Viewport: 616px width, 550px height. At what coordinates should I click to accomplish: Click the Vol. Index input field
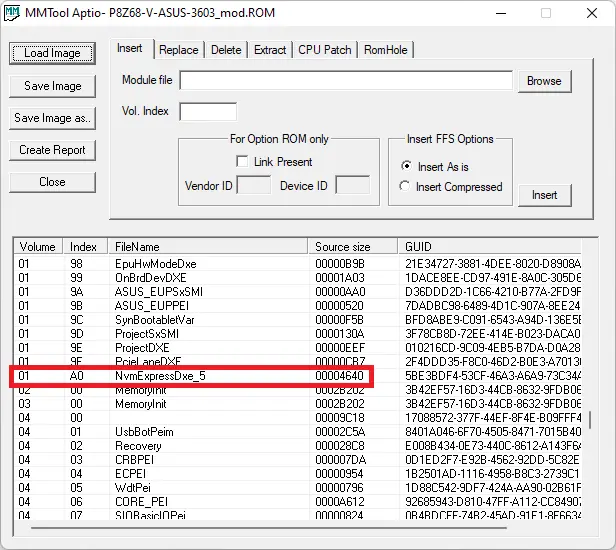click(208, 112)
